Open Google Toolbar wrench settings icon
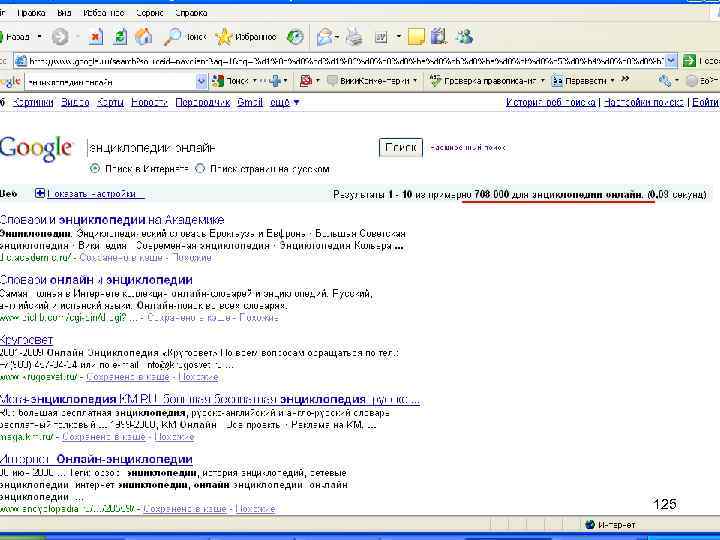 point(664,81)
